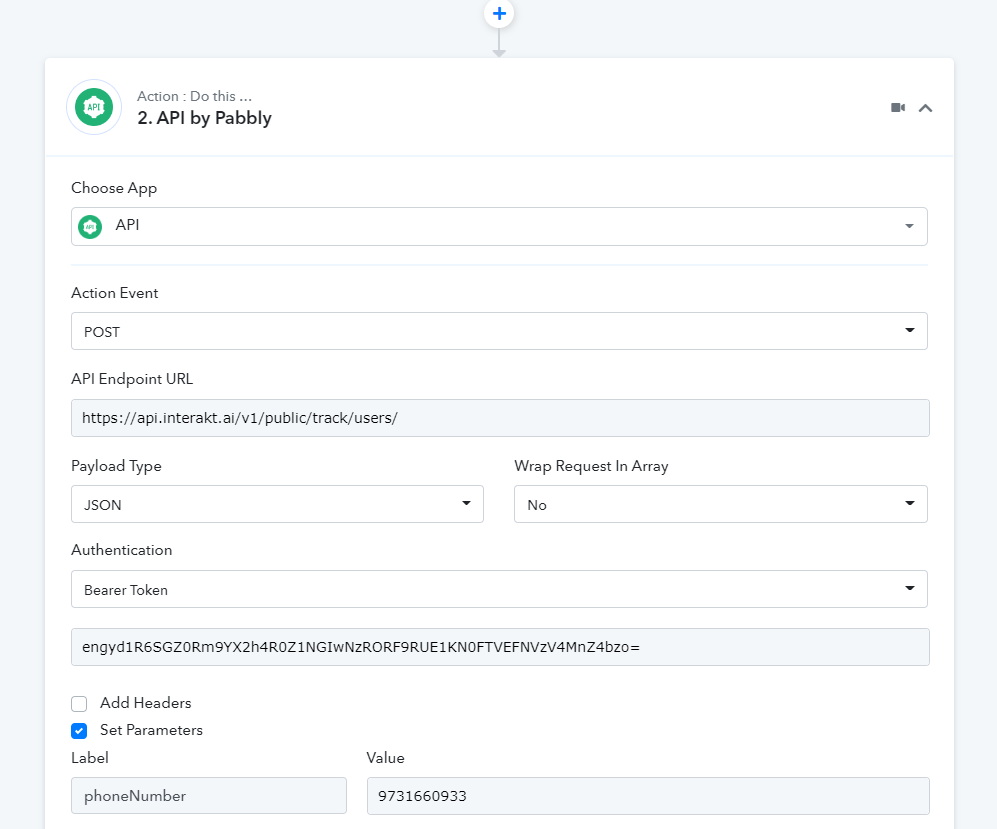Click the phoneNumber label input field
997x829 pixels.
tap(209, 795)
